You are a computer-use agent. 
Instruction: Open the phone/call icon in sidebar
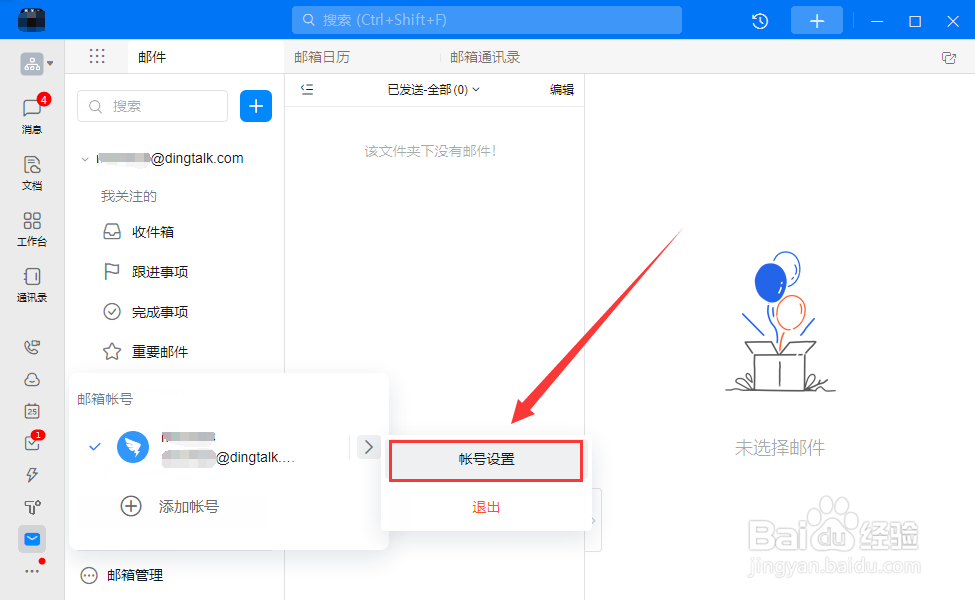(x=31, y=347)
